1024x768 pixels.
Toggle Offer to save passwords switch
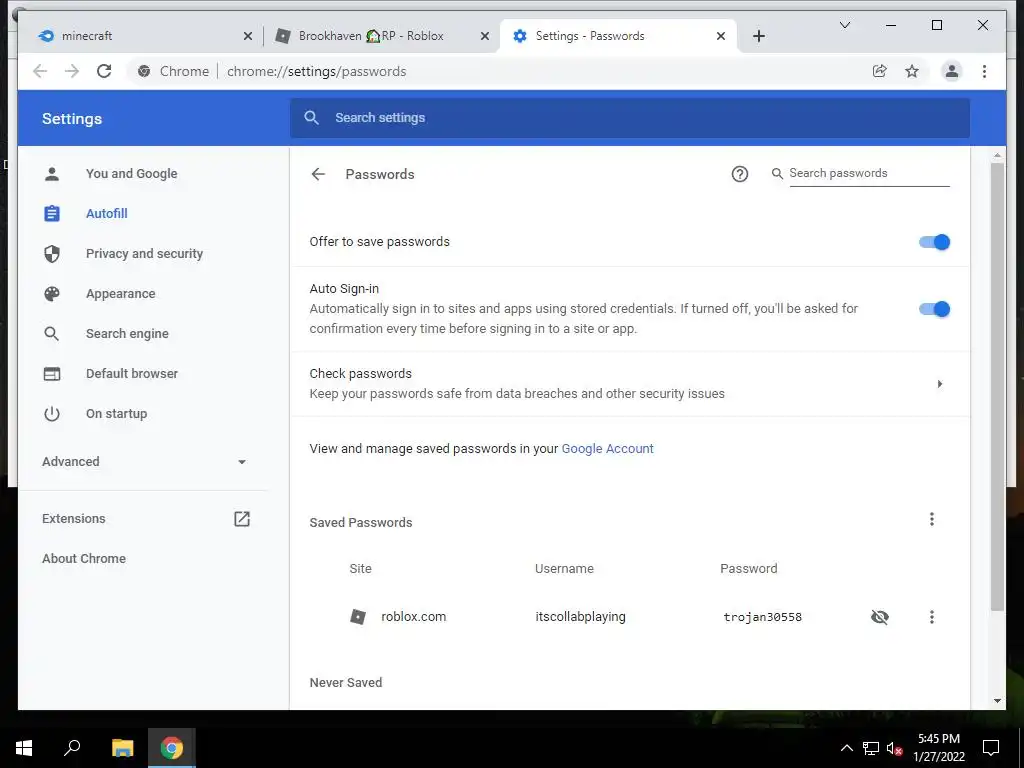click(935, 242)
